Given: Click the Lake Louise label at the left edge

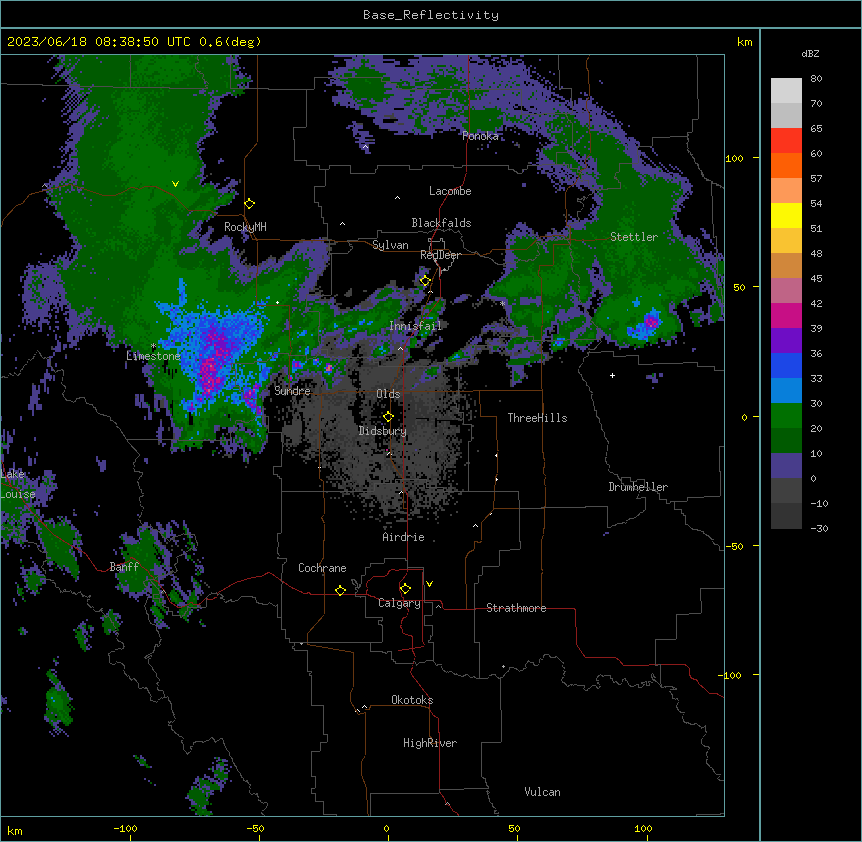Looking at the screenshot, I should pos(18,484).
